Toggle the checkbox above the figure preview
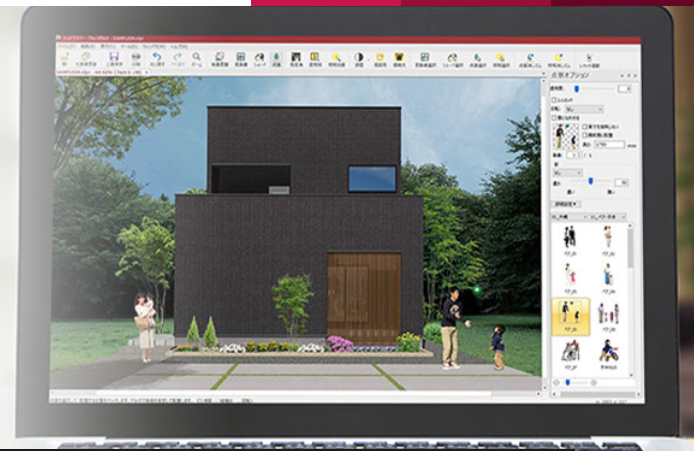The height and width of the screenshot is (451, 694). [x=554, y=116]
